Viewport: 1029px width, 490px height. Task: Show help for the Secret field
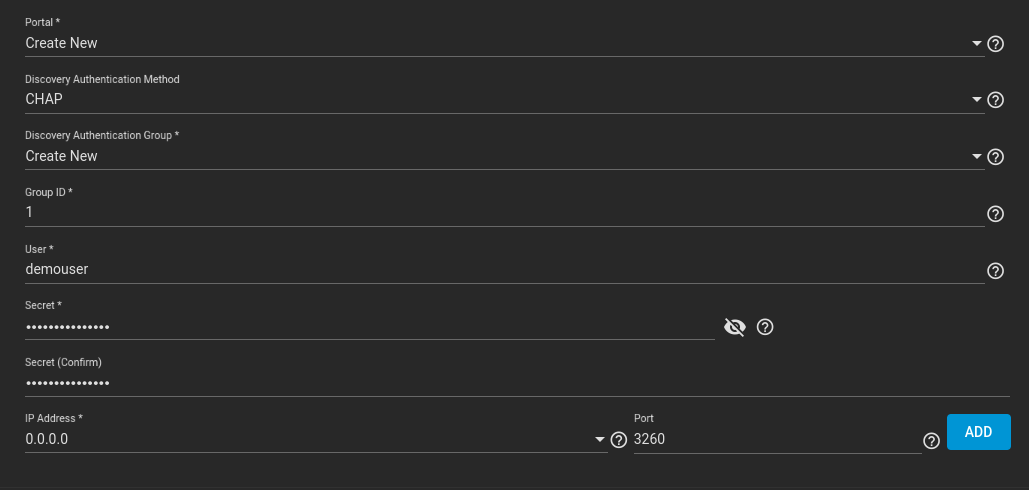[x=765, y=327]
